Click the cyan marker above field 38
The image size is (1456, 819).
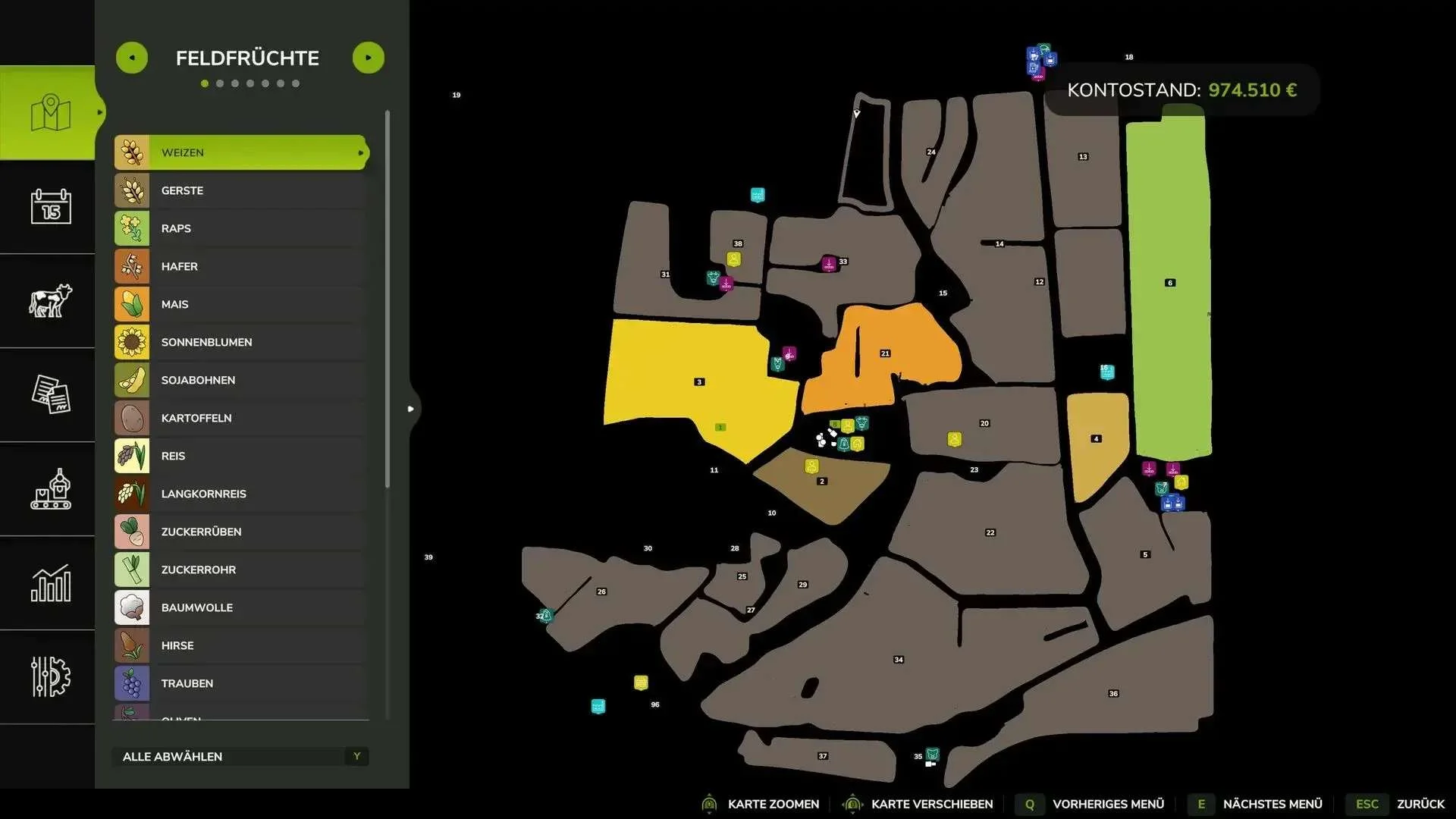click(758, 195)
